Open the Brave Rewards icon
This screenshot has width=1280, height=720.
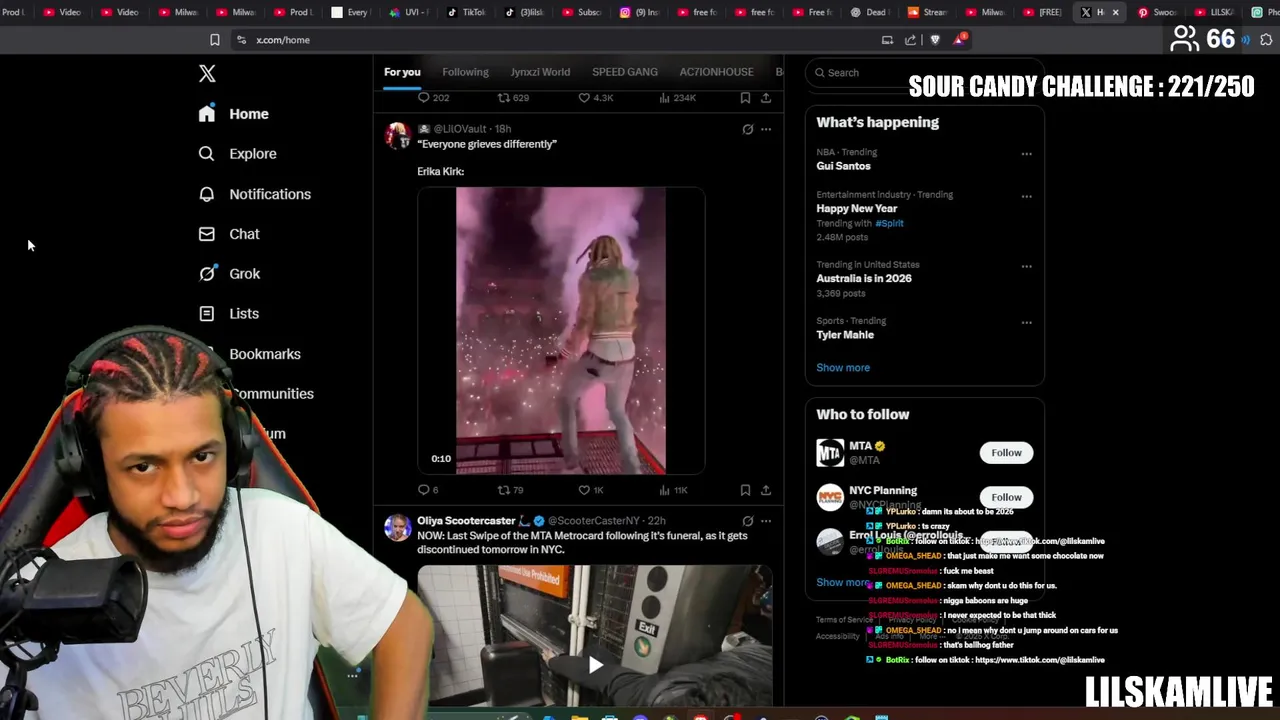coord(960,40)
